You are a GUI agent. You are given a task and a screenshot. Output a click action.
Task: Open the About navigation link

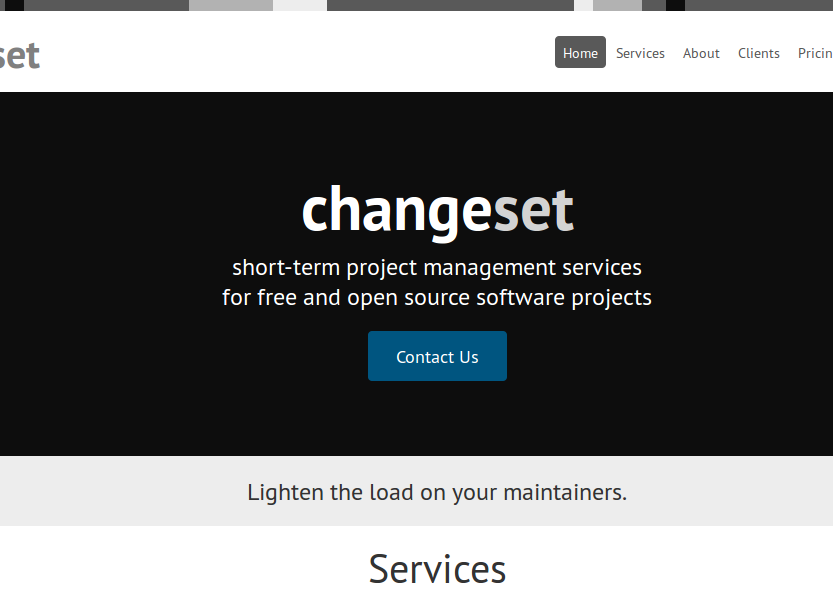pos(701,53)
